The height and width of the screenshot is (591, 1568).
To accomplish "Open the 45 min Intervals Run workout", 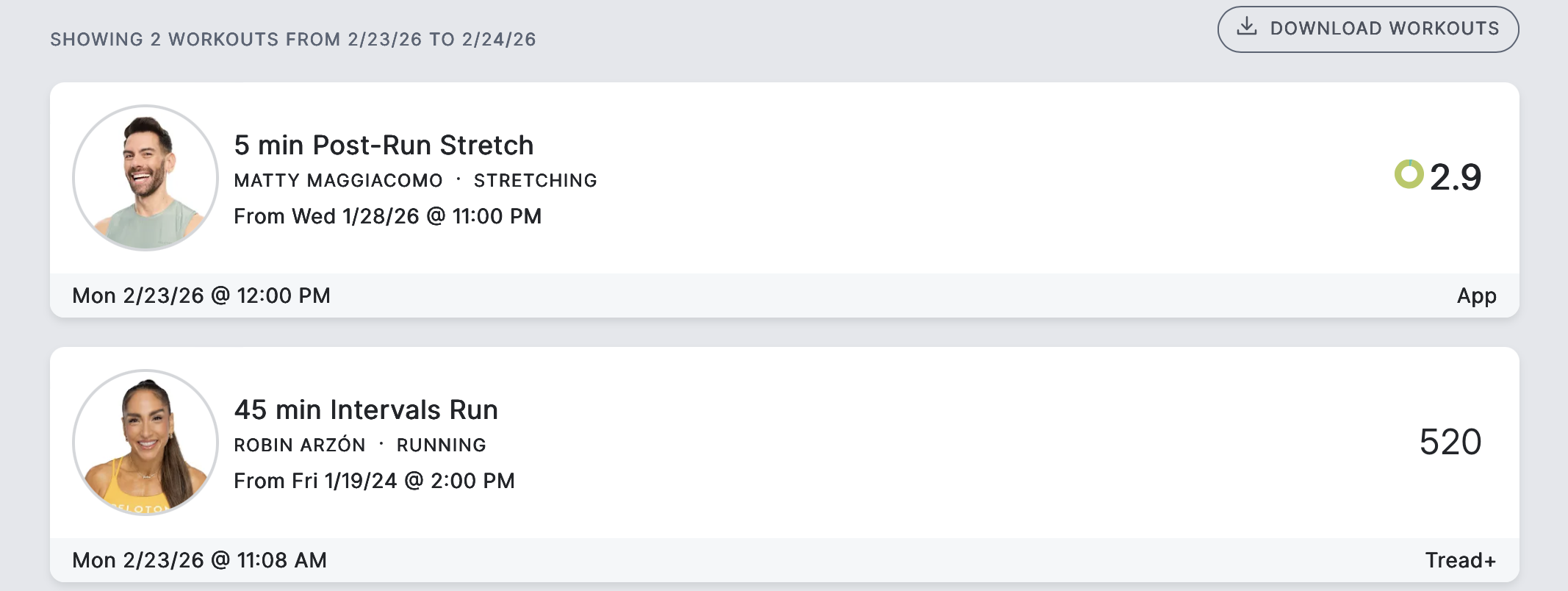I will (366, 410).
